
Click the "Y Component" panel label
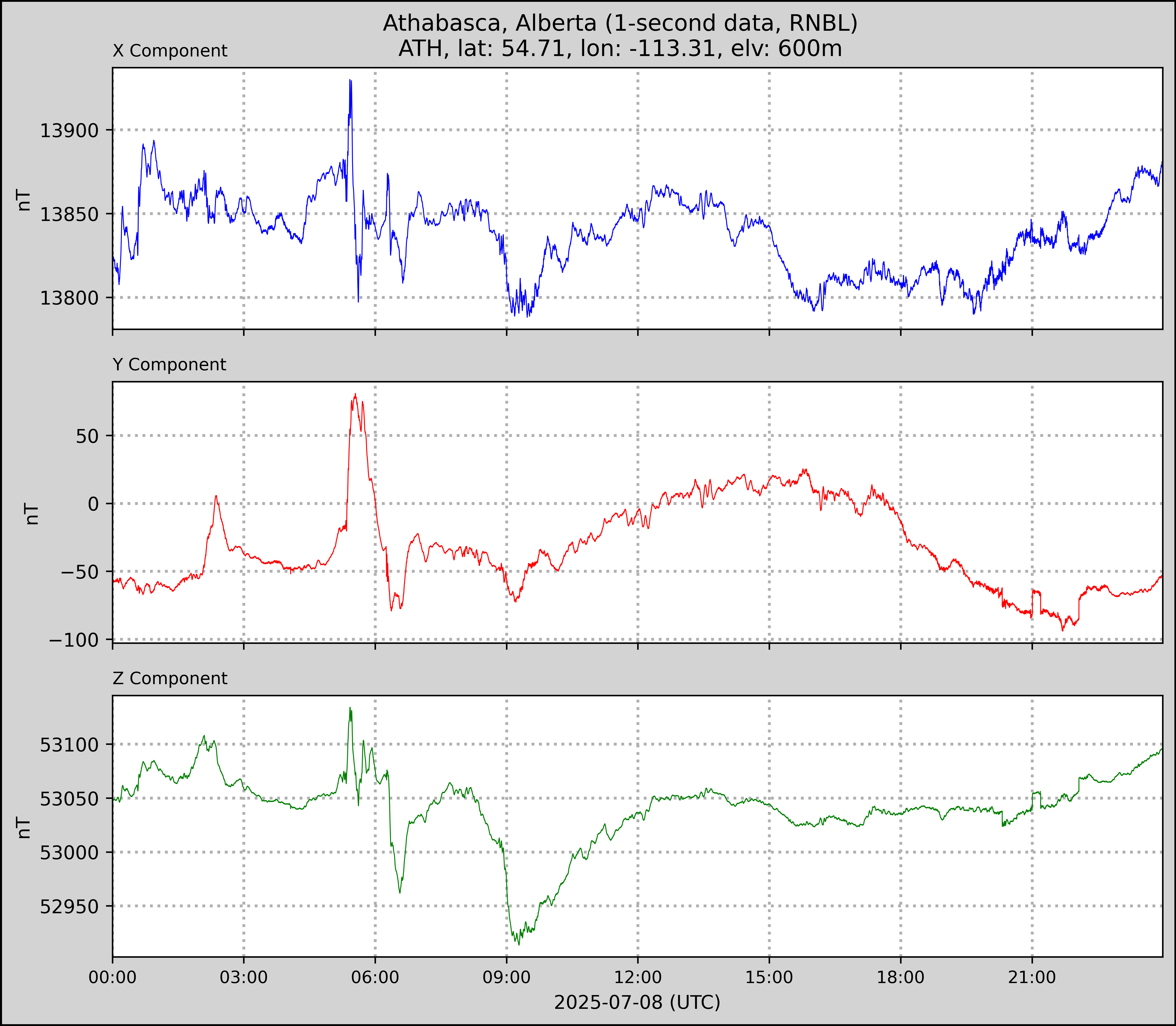click(x=169, y=365)
